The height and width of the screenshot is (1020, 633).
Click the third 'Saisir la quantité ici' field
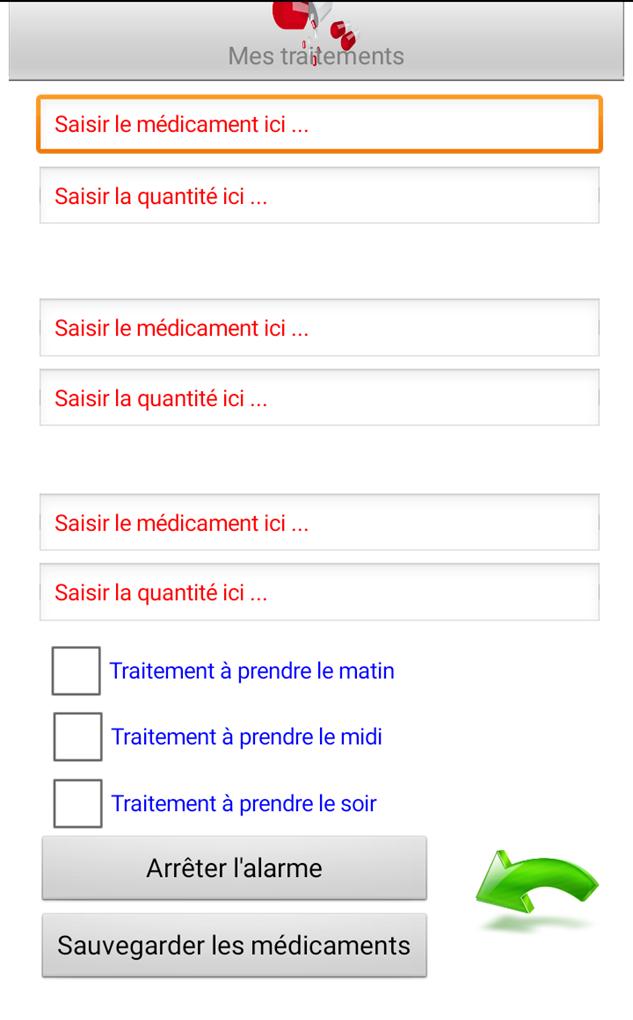(x=319, y=593)
